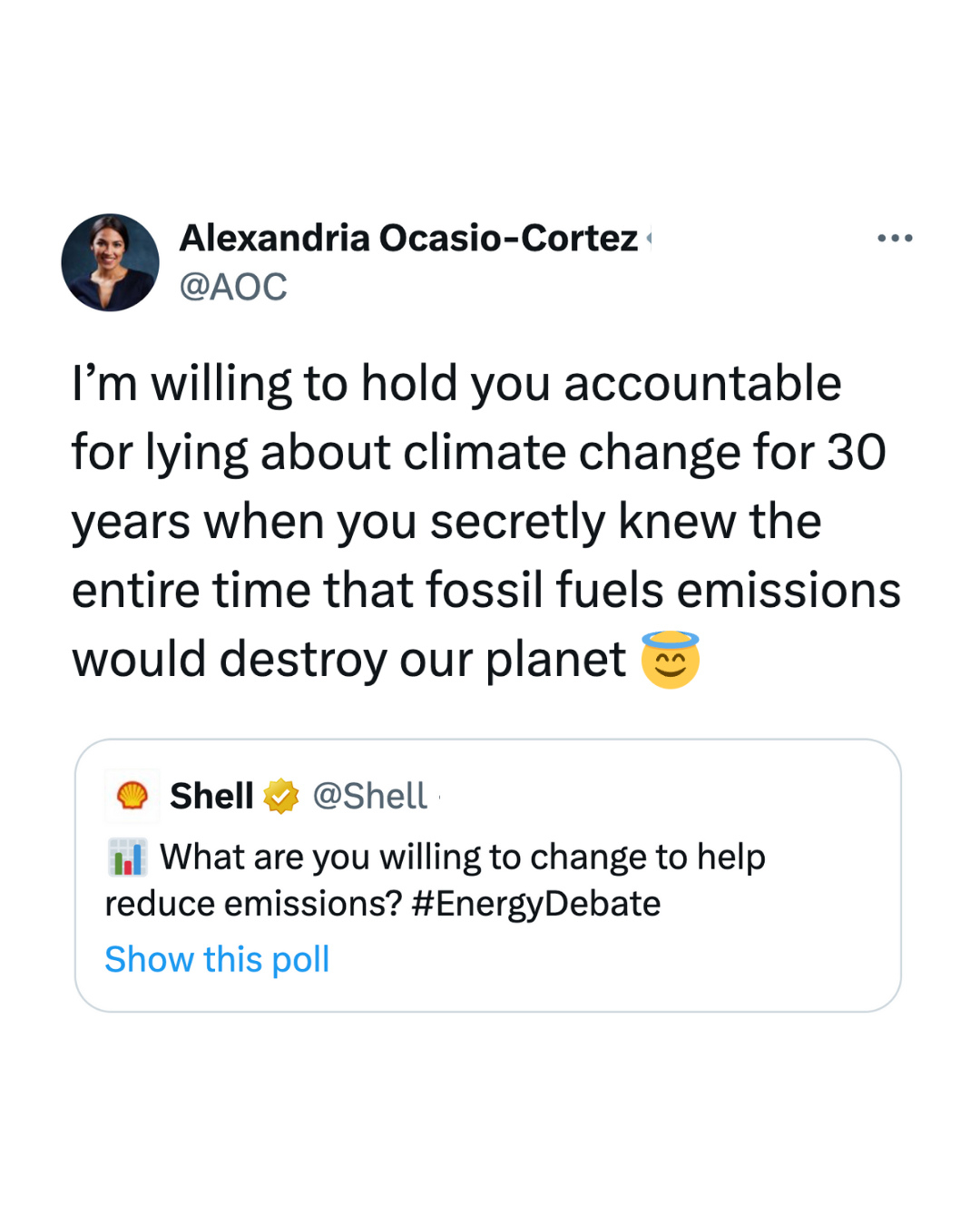Click the smiling halo emoji
This screenshot has width=980, height=1225.
tap(670, 660)
